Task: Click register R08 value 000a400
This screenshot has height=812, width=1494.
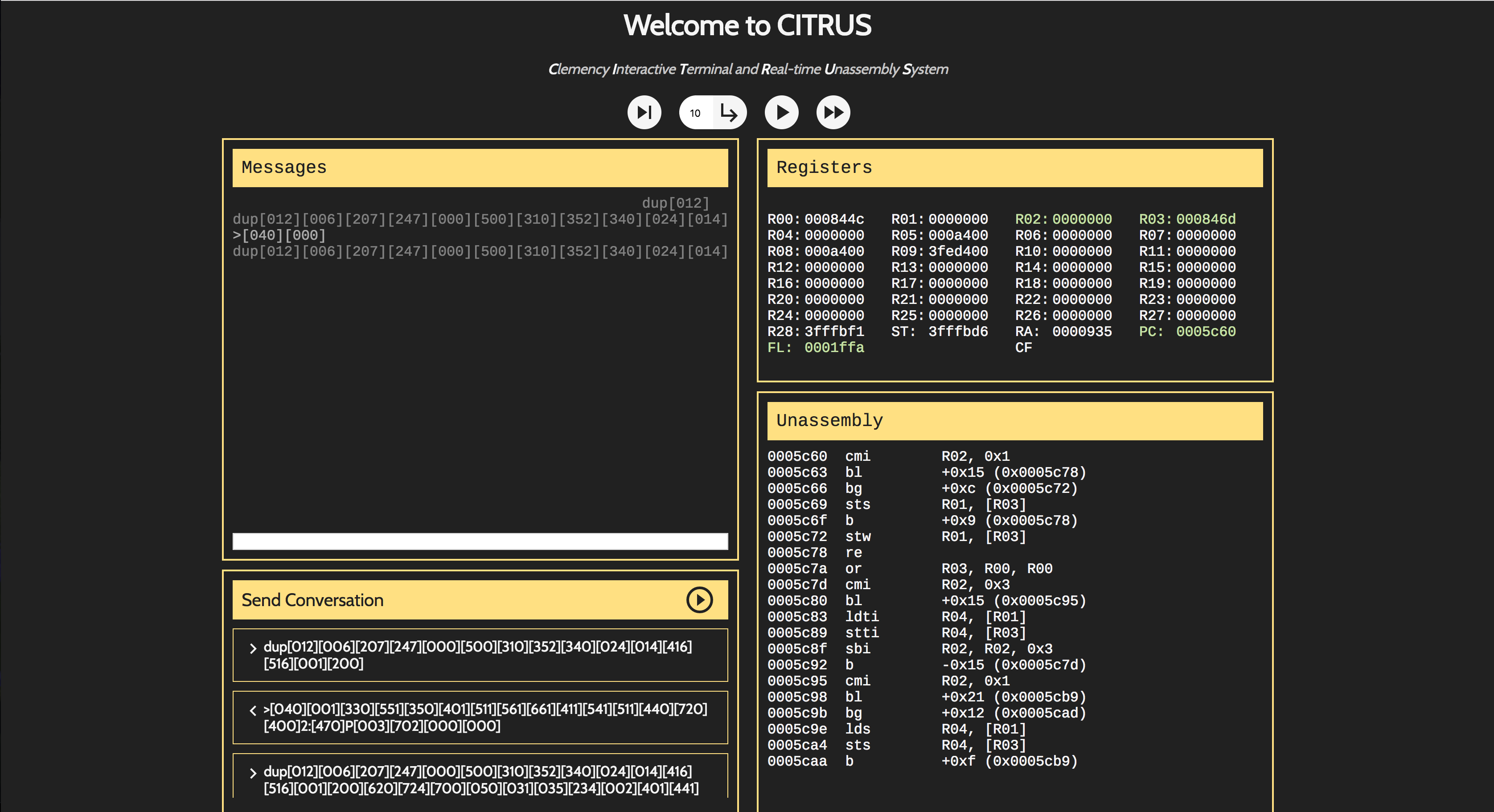Action: (x=834, y=251)
